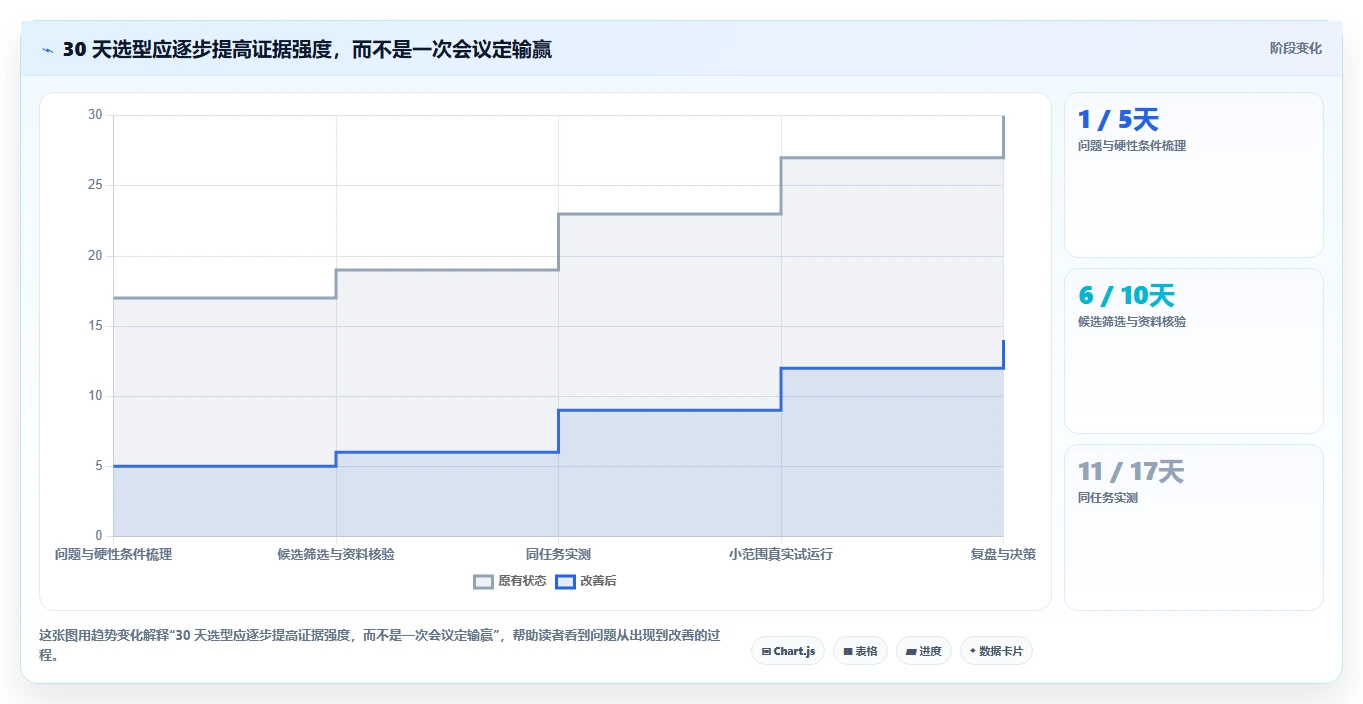Open the 6 / 10天 stage card
The width and height of the screenshot is (1363, 704).
pyautogui.click(x=1194, y=351)
